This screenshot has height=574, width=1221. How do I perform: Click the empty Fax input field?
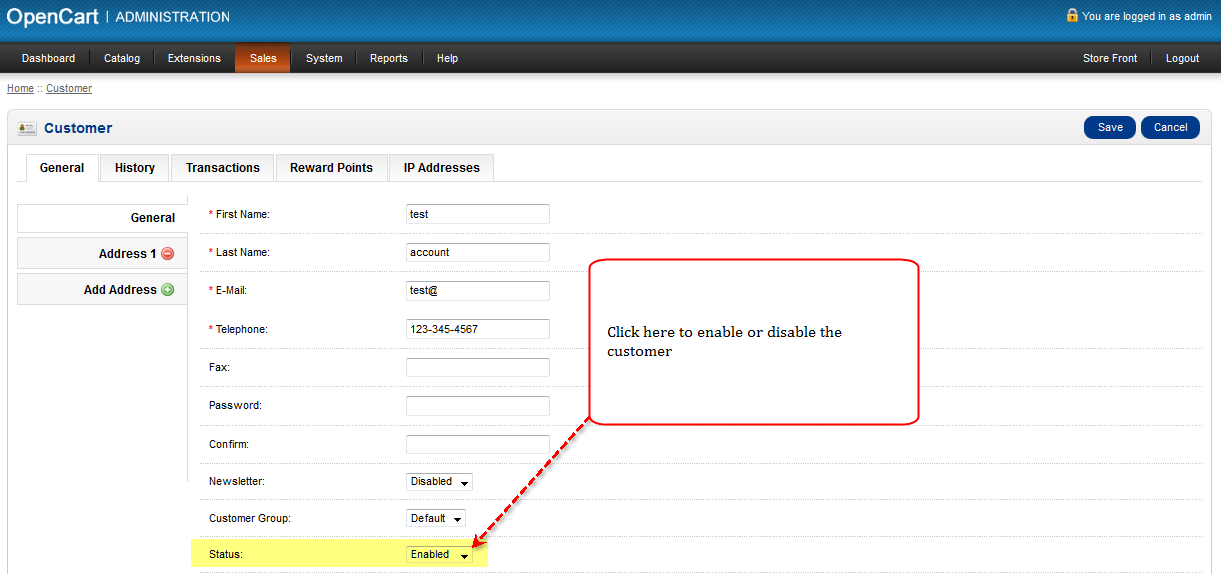point(478,368)
